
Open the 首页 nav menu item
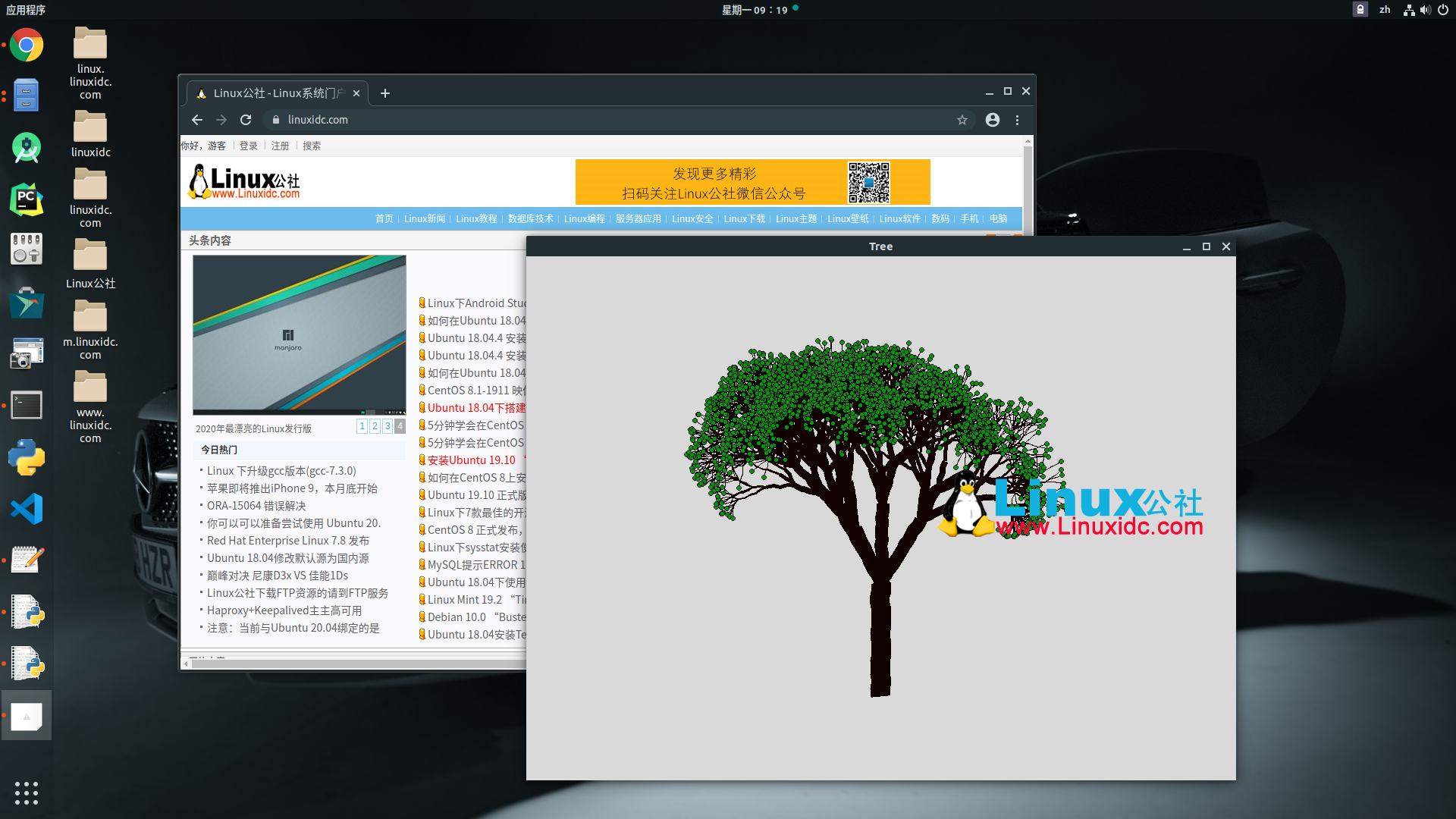[x=384, y=218]
